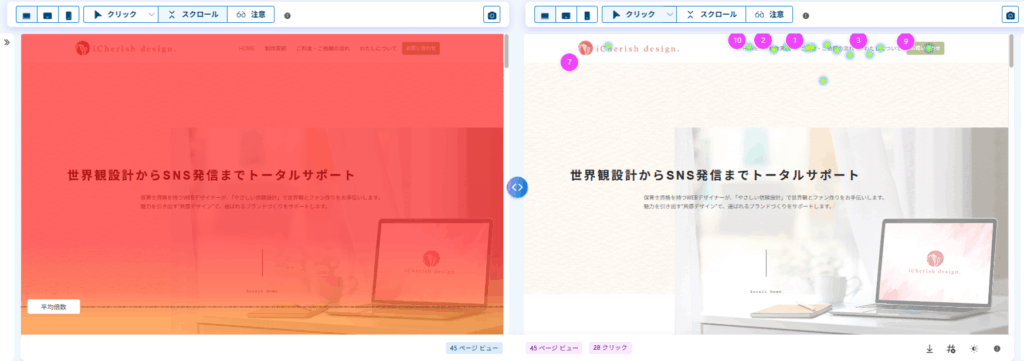Take screenshot with right panel camera icon

[x=1010, y=14]
